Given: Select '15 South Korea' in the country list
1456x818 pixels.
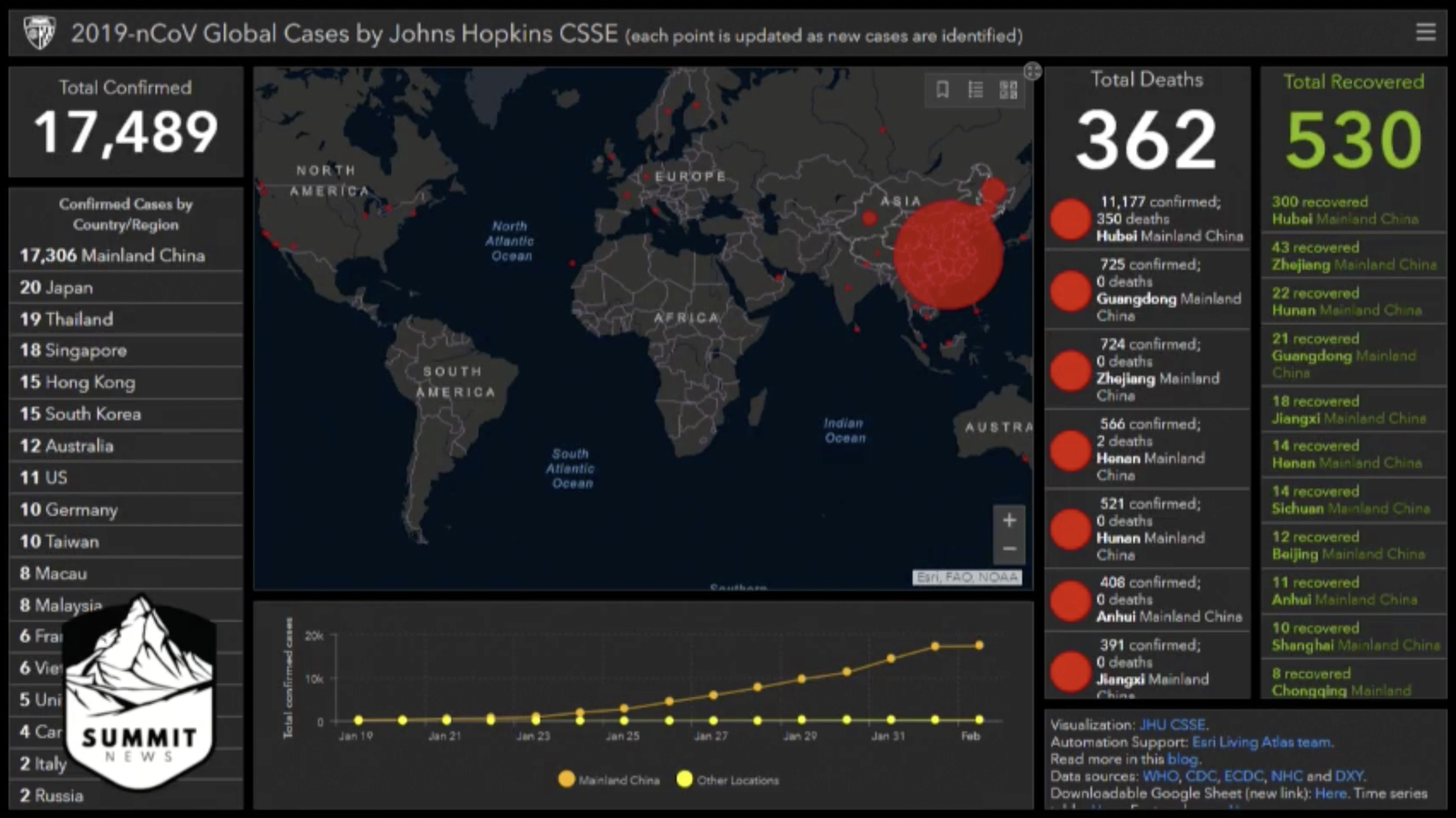Looking at the screenshot, I should pos(126,414).
